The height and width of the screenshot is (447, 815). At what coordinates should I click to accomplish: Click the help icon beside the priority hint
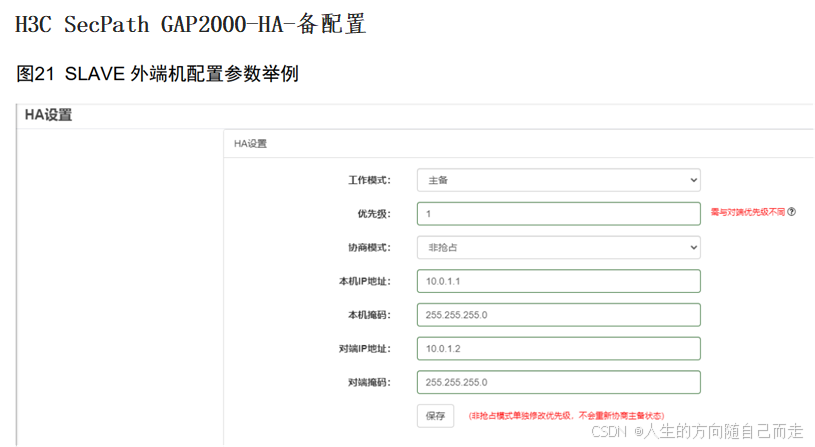792,212
